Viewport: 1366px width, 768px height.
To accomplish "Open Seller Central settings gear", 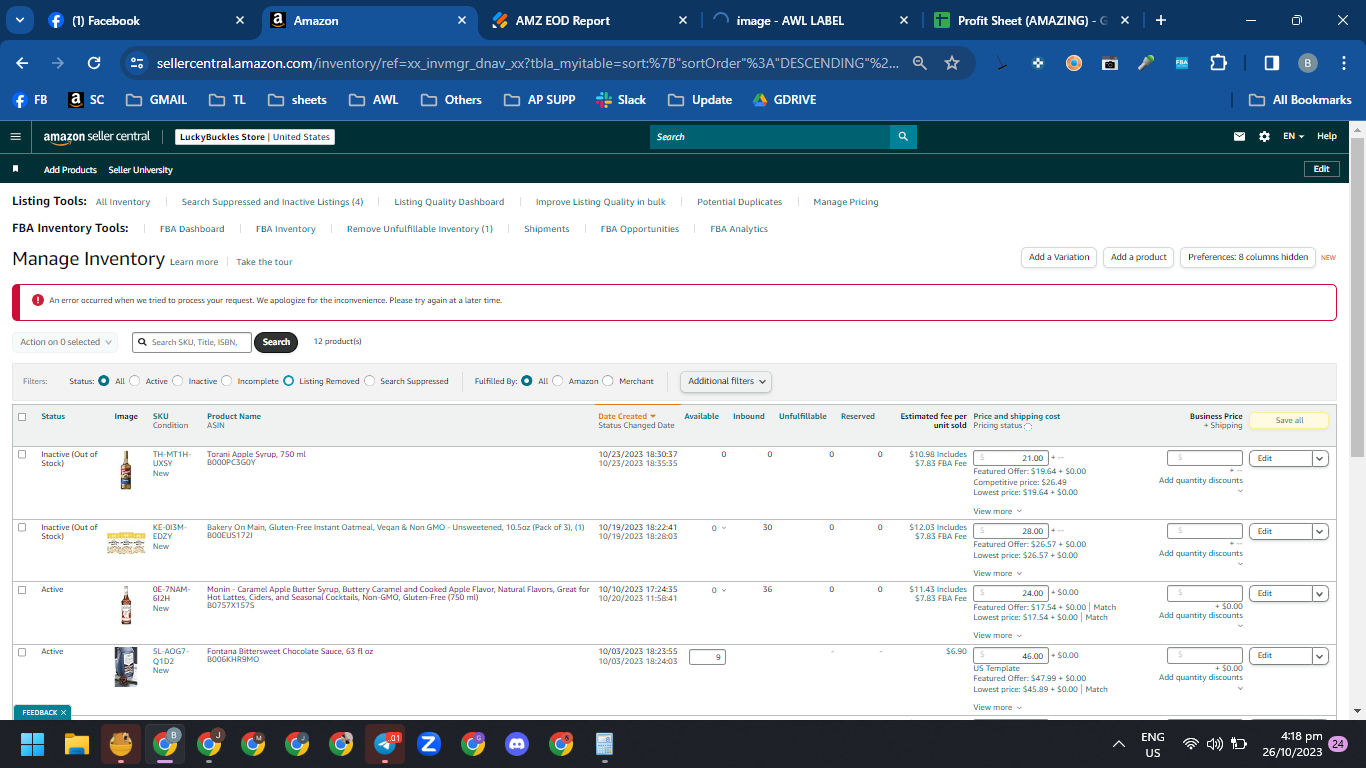I will pyautogui.click(x=1264, y=137).
